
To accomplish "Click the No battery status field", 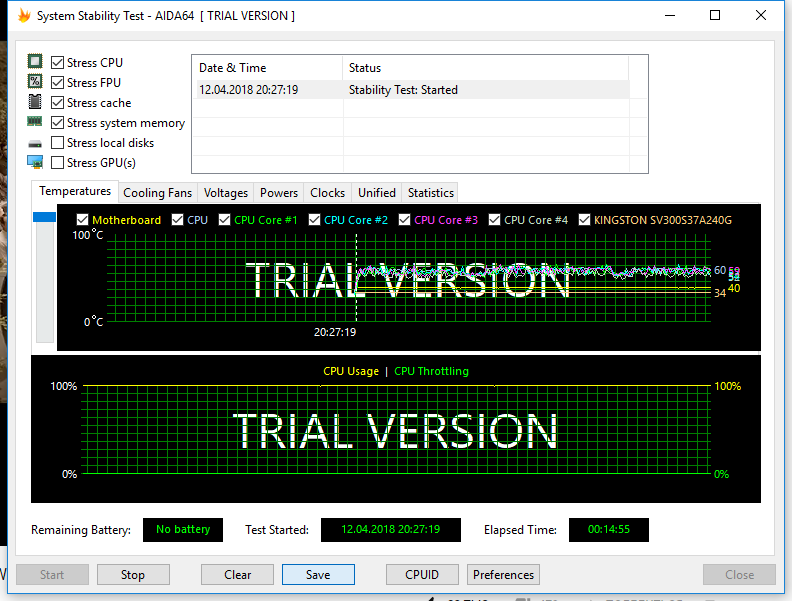I will click(183, 530).
